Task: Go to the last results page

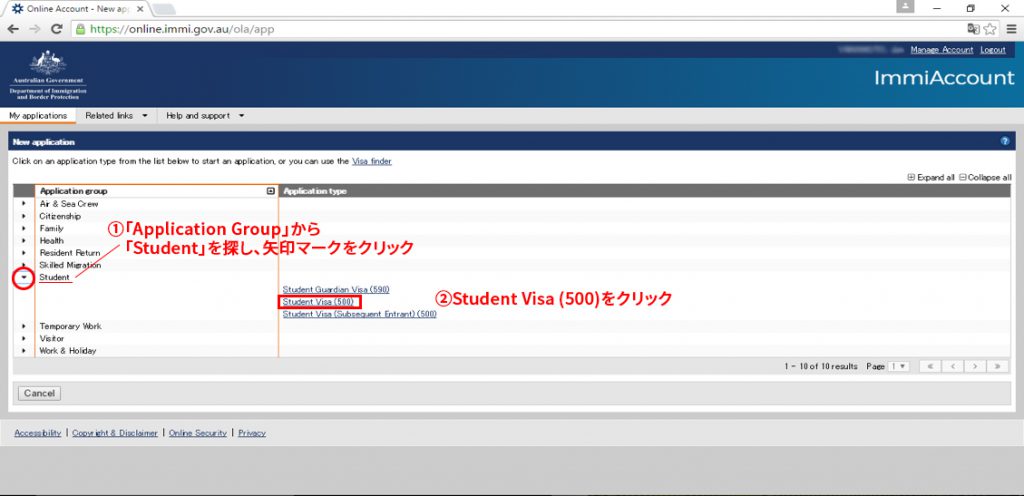Action: click(997, 367)
